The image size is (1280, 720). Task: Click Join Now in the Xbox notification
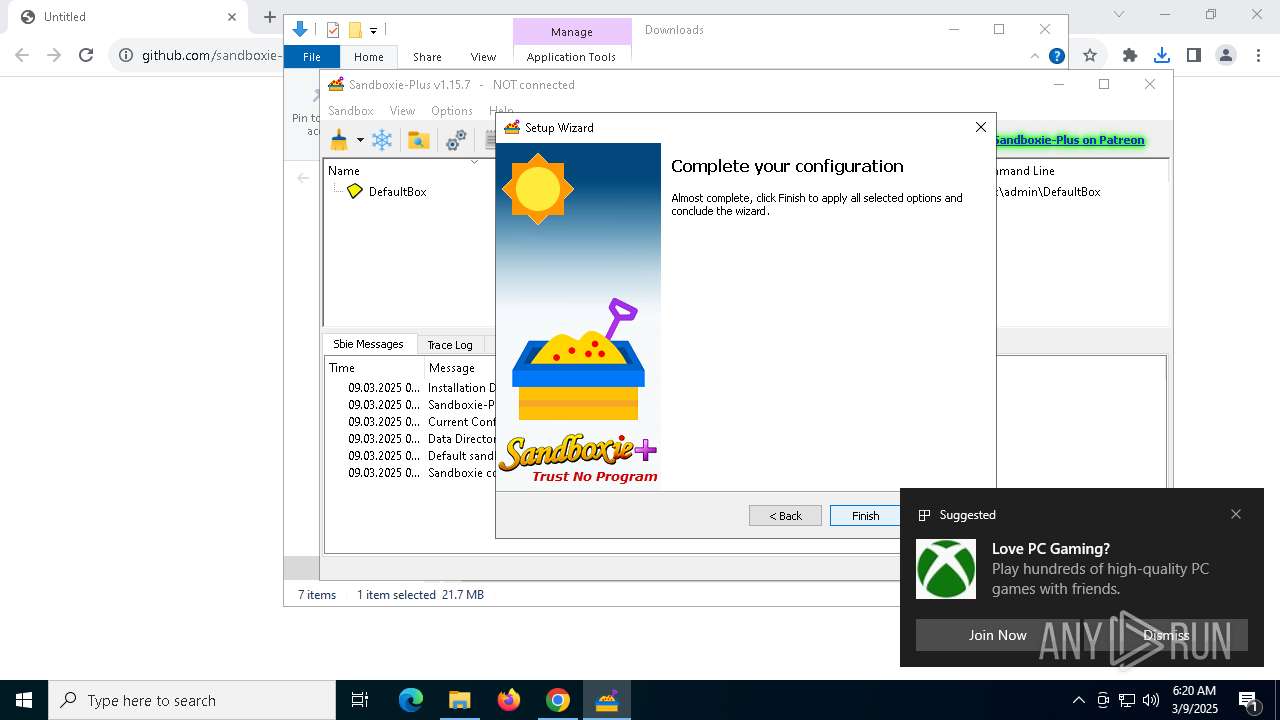pos(997,635)
